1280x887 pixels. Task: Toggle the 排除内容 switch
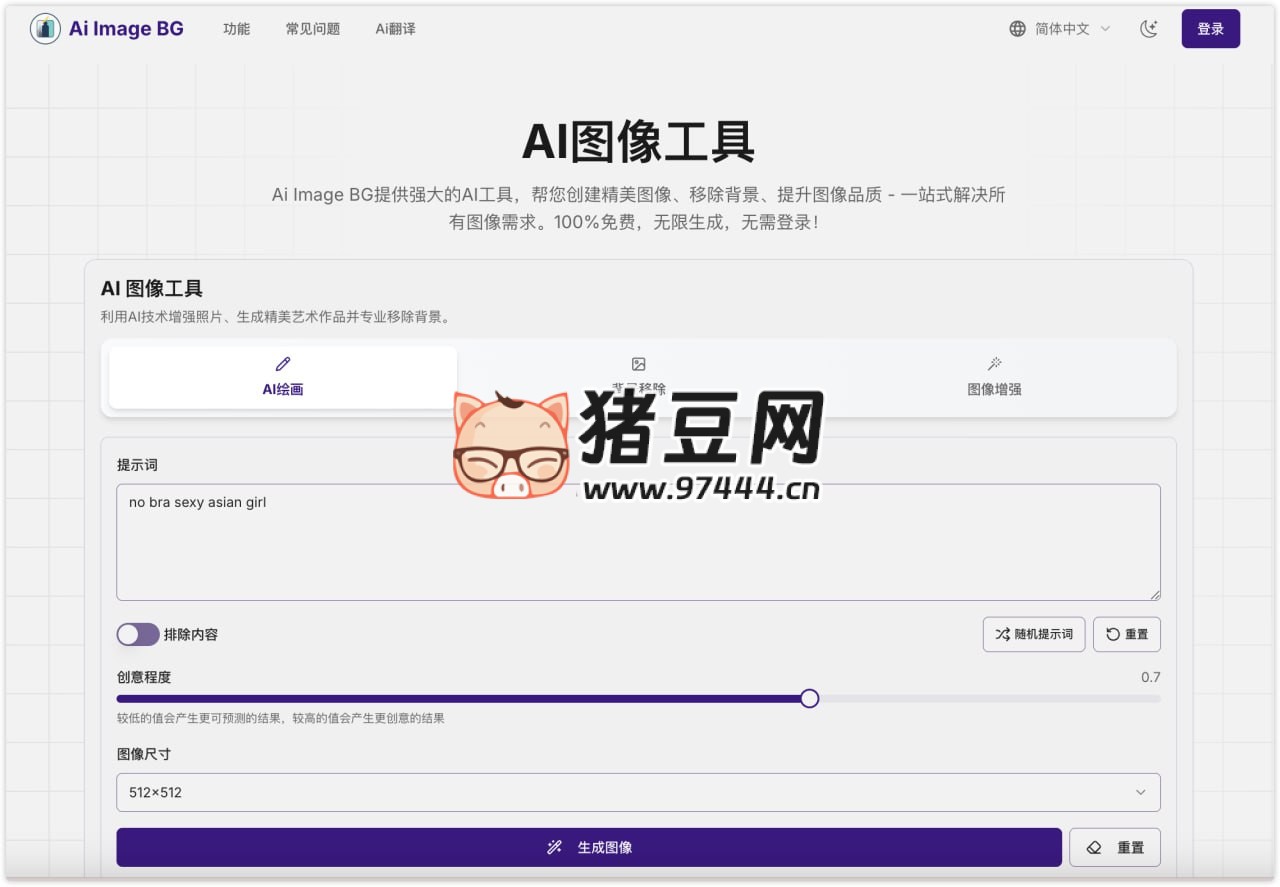point(138,634)
